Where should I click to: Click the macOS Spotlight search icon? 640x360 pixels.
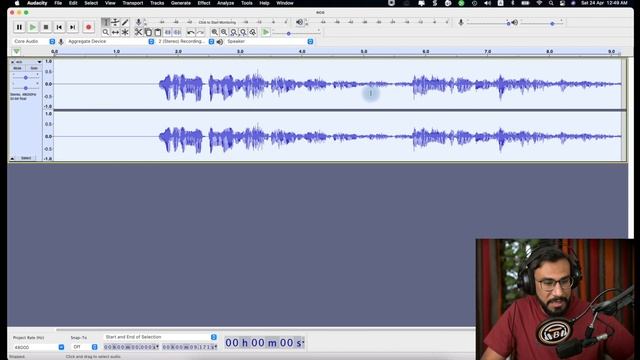(x=551, y=3)
